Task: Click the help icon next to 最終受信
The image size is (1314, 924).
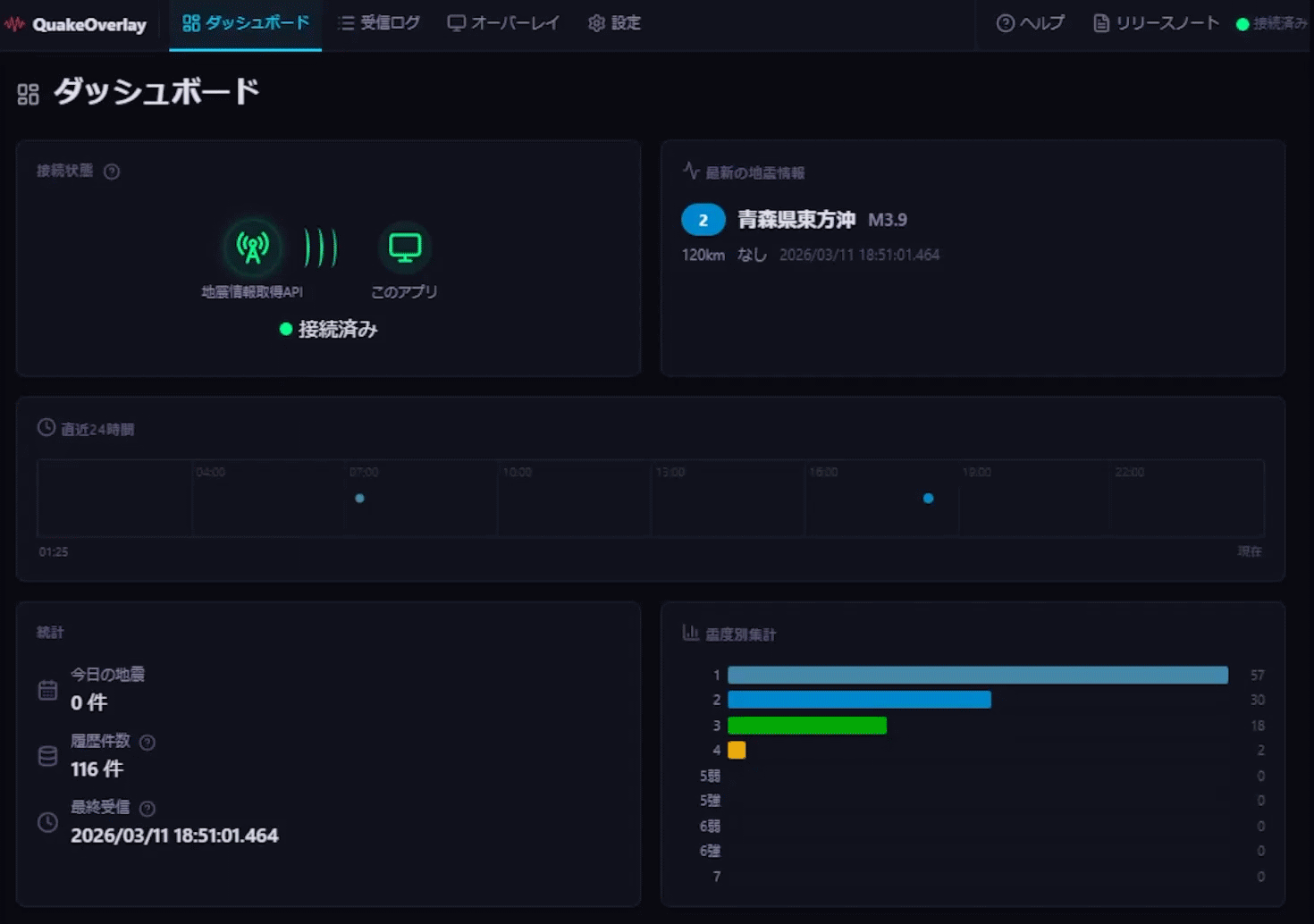Action: pyautogui.click(x=147, y=809)
